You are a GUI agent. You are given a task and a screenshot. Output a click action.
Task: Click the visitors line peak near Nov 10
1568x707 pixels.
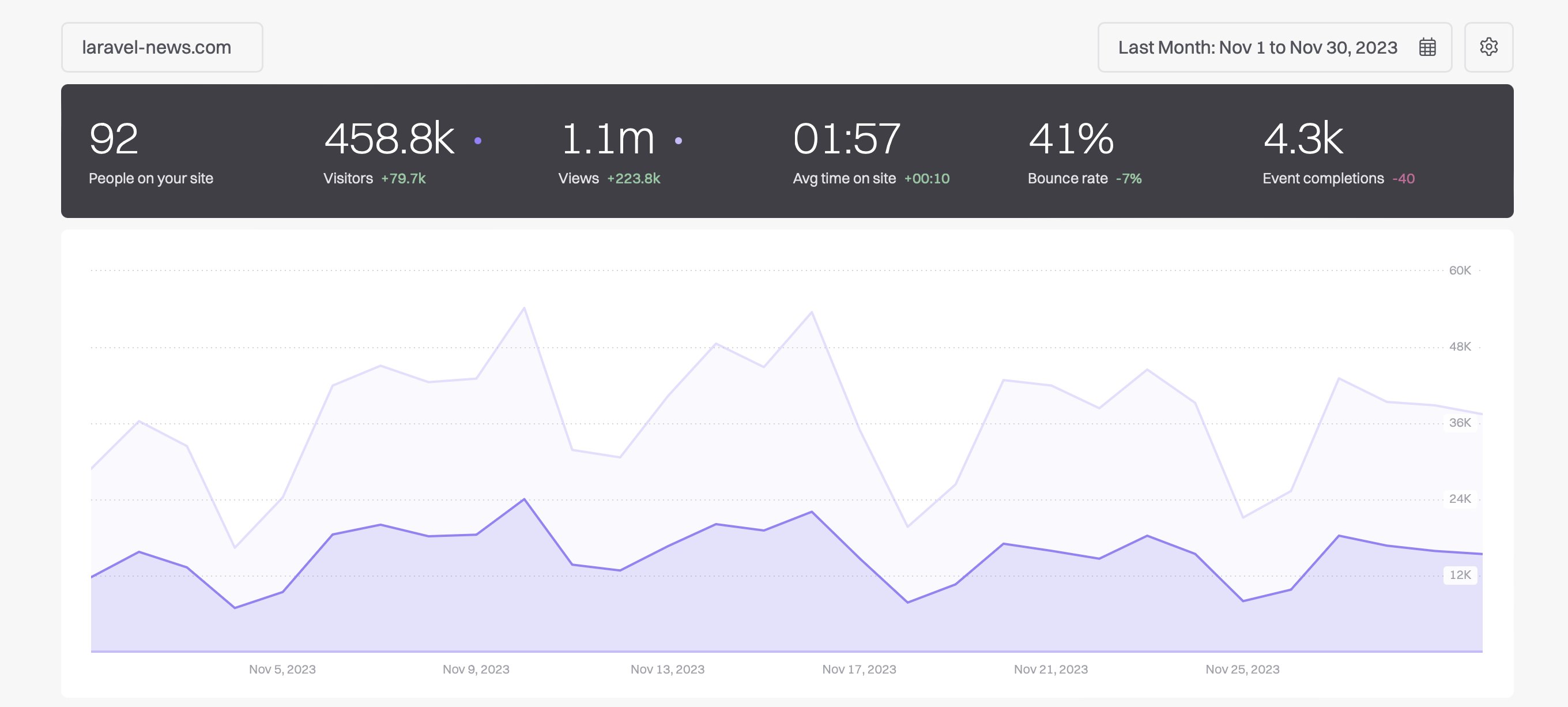(524, 499)
